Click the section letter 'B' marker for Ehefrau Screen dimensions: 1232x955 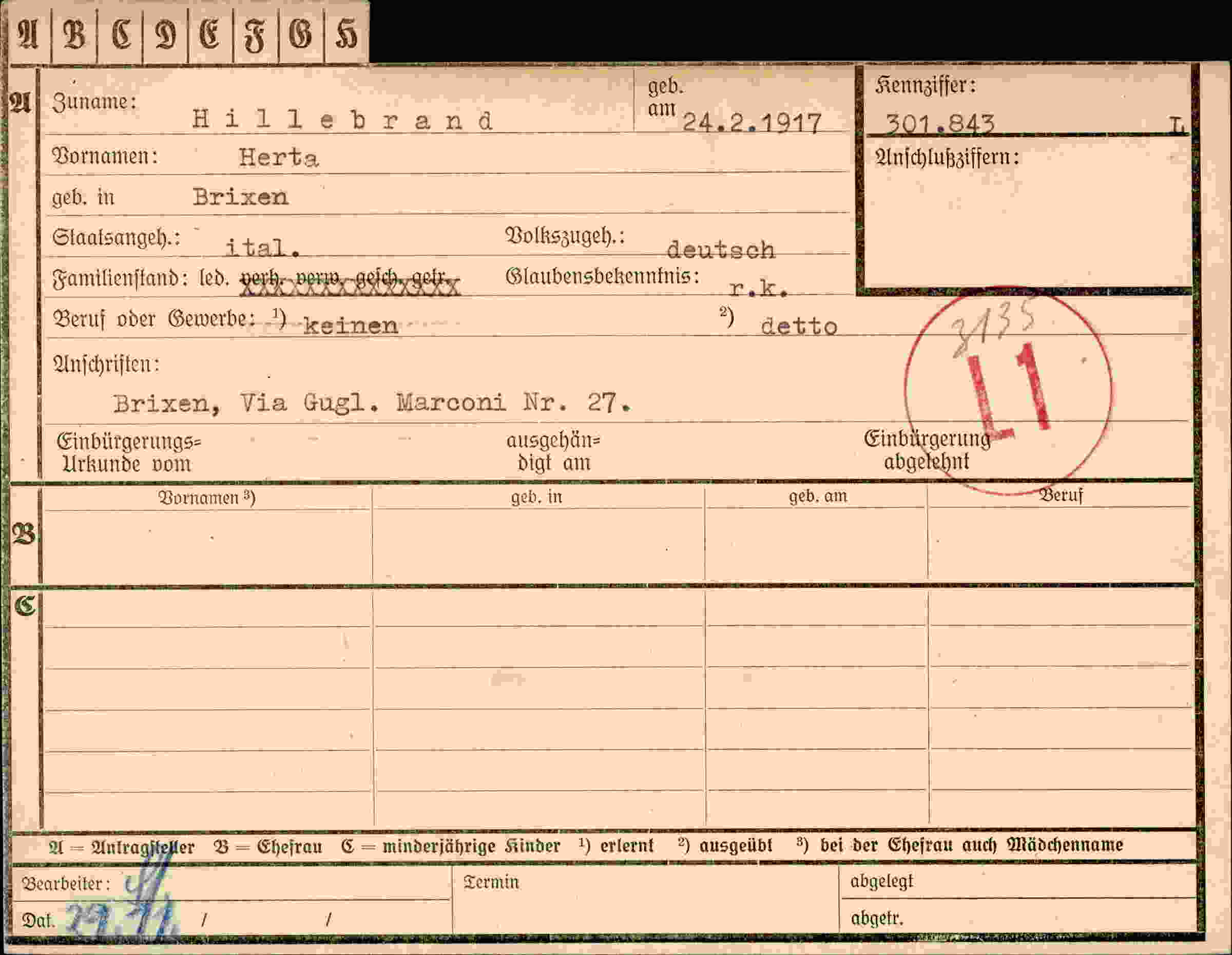pos(23,533)
